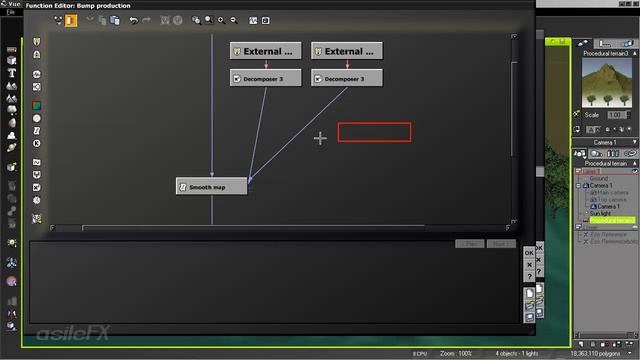Add a texture map node with the circle icon
Screen dimensions: 640x360
point(37,118)
